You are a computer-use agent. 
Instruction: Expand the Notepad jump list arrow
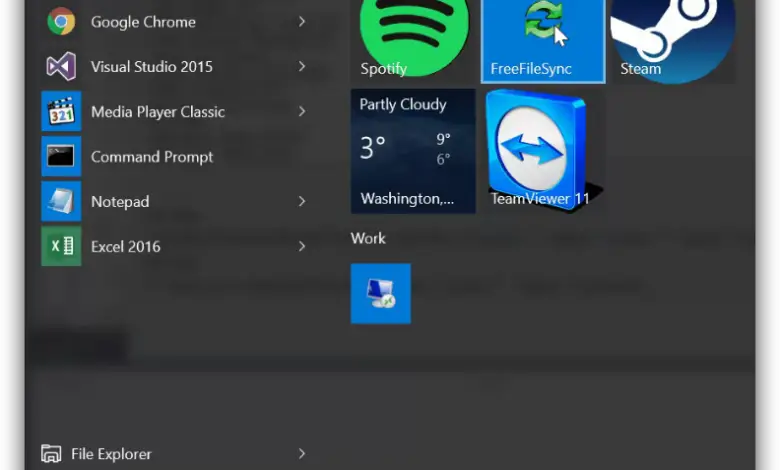pos(301,201)
